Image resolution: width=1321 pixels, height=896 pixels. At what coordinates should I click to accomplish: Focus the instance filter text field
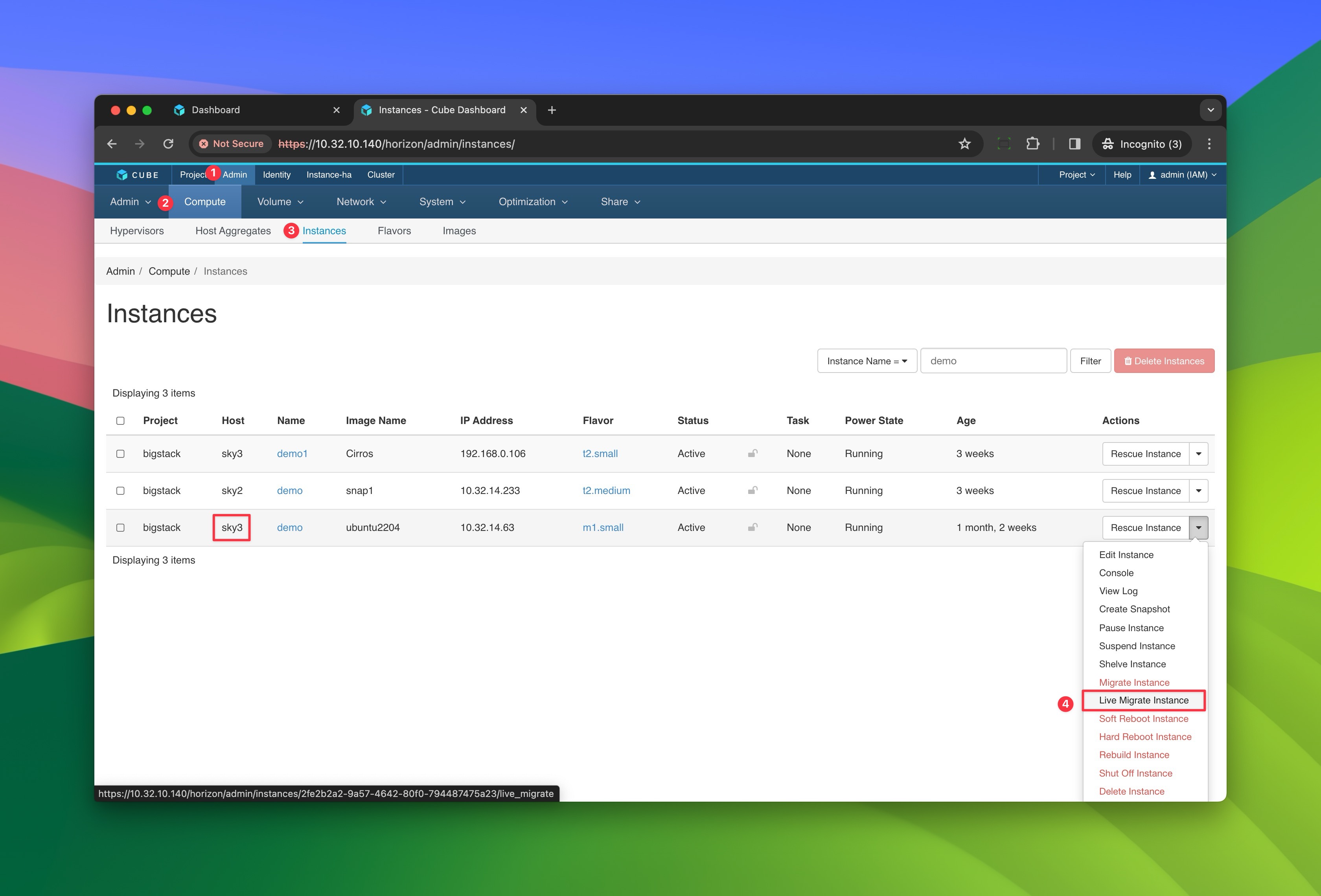click(994, 361)
